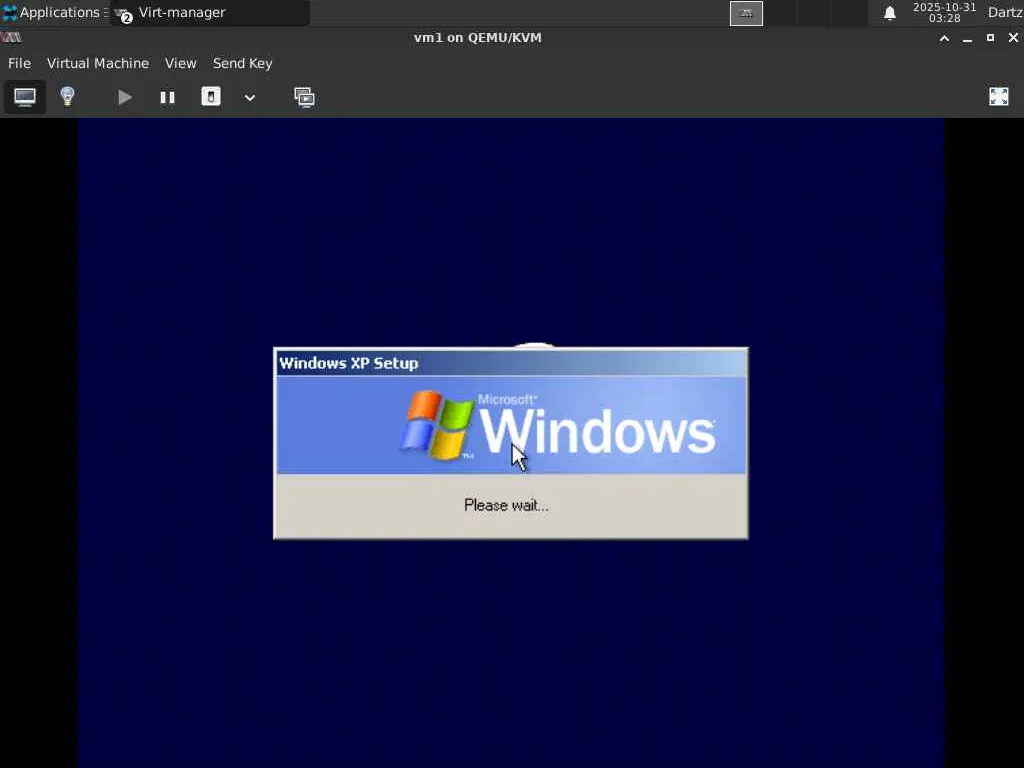Click the date and time clock

point(944,12)
